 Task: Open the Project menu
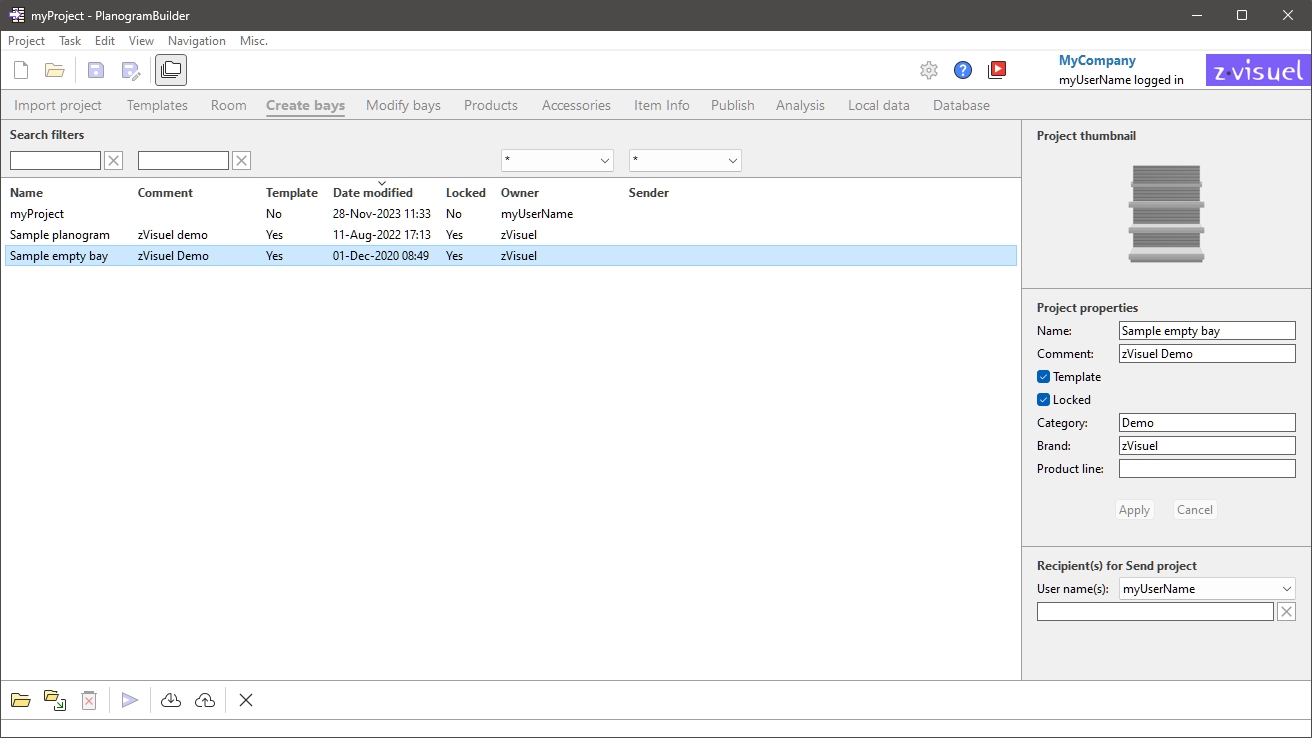click(26, 41)
